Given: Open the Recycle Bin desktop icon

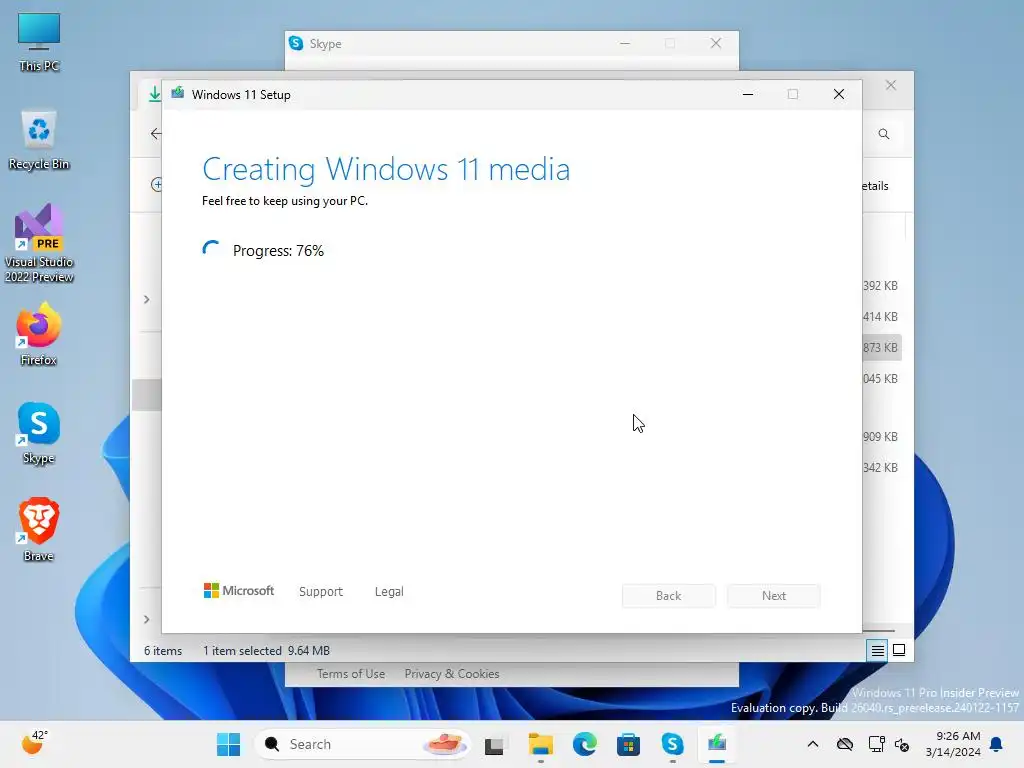Looking at the screenshot, I should pos(39,139).
